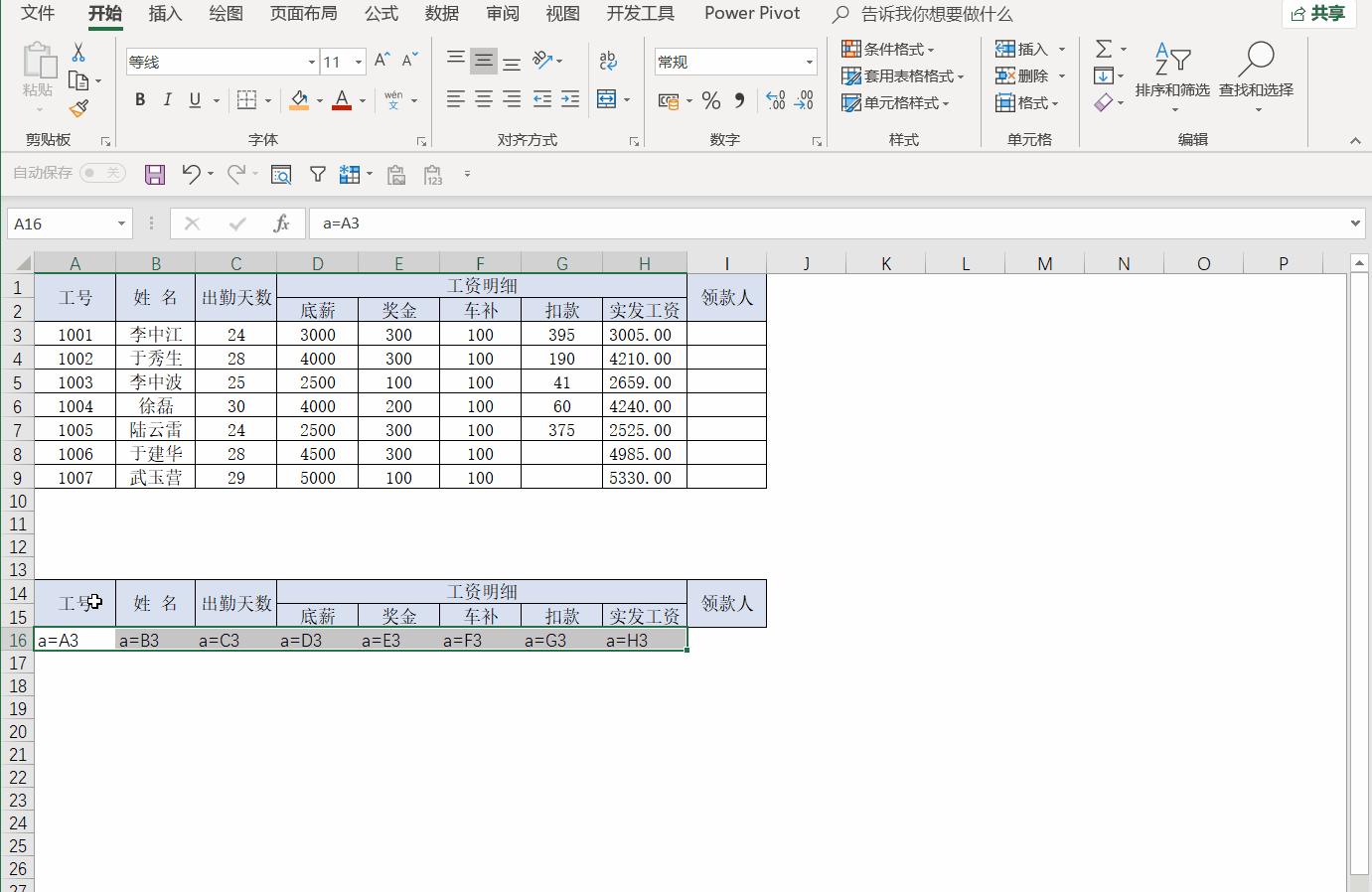Screen dimensions: 1372x892
Task: Click the Wrap Text icon
Action: coord(608,61)
